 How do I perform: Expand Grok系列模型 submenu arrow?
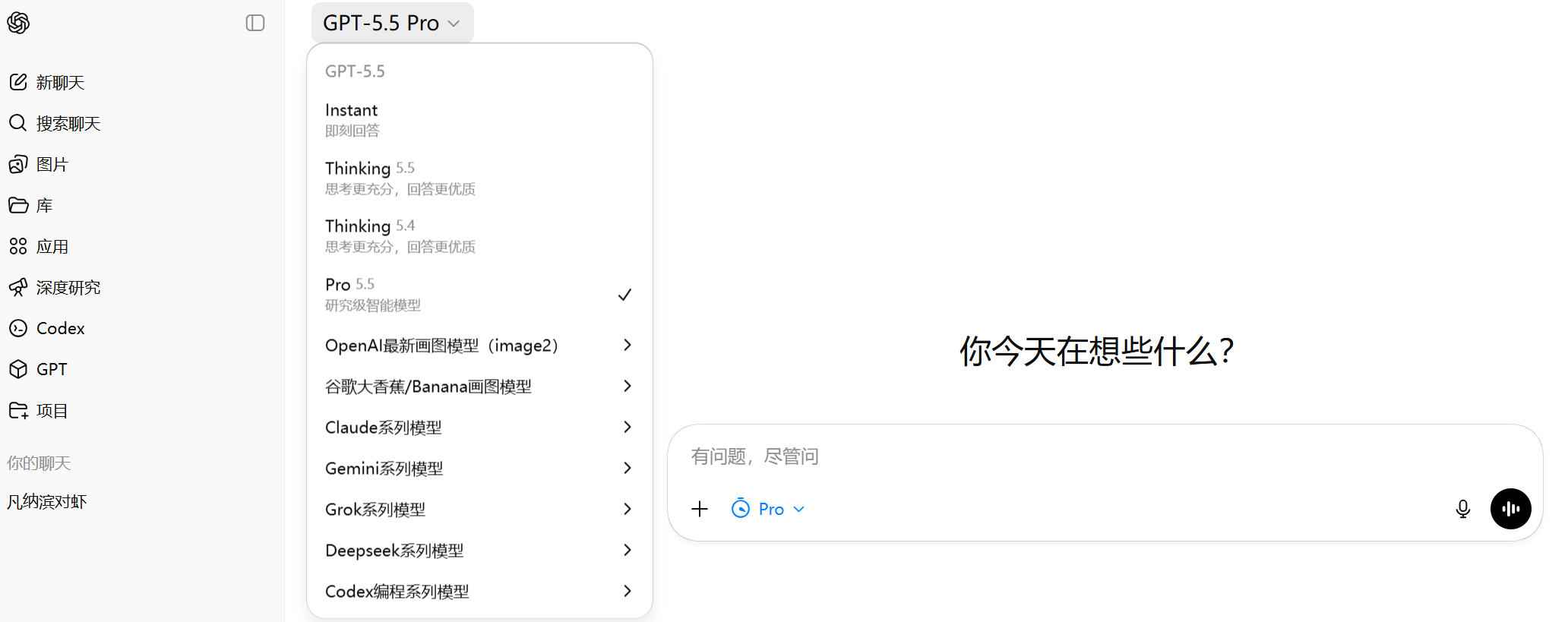point(627,509)
